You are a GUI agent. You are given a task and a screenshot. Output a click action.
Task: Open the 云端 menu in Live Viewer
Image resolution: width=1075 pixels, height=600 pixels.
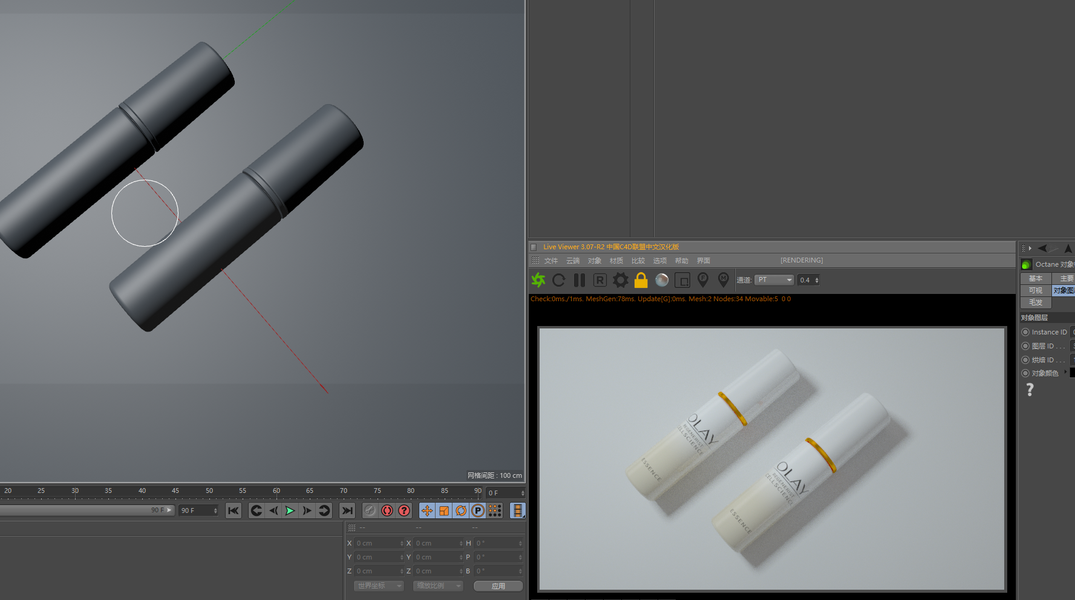point(572,261)
